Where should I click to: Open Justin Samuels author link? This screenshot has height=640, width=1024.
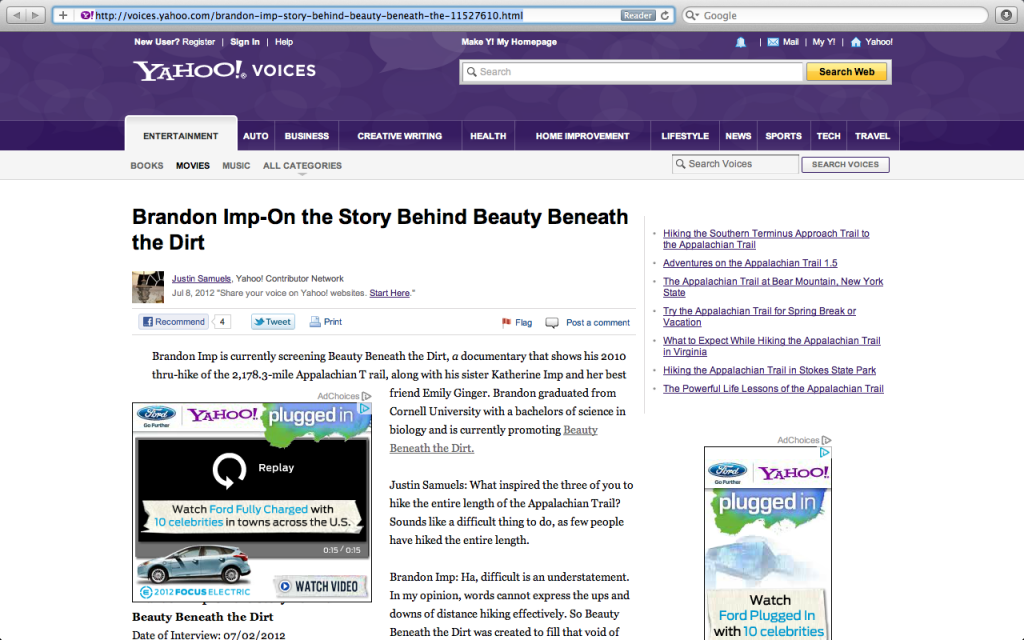201,279
